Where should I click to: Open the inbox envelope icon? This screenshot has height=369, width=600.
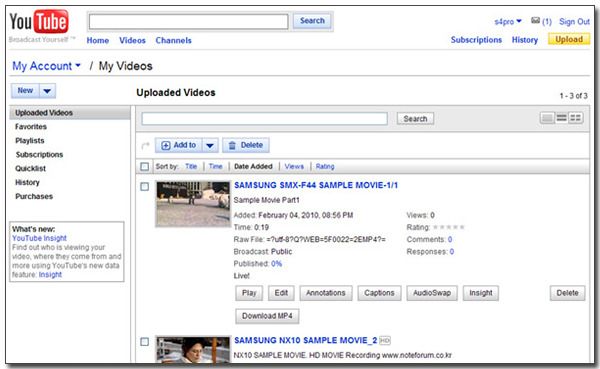(535, 21)
